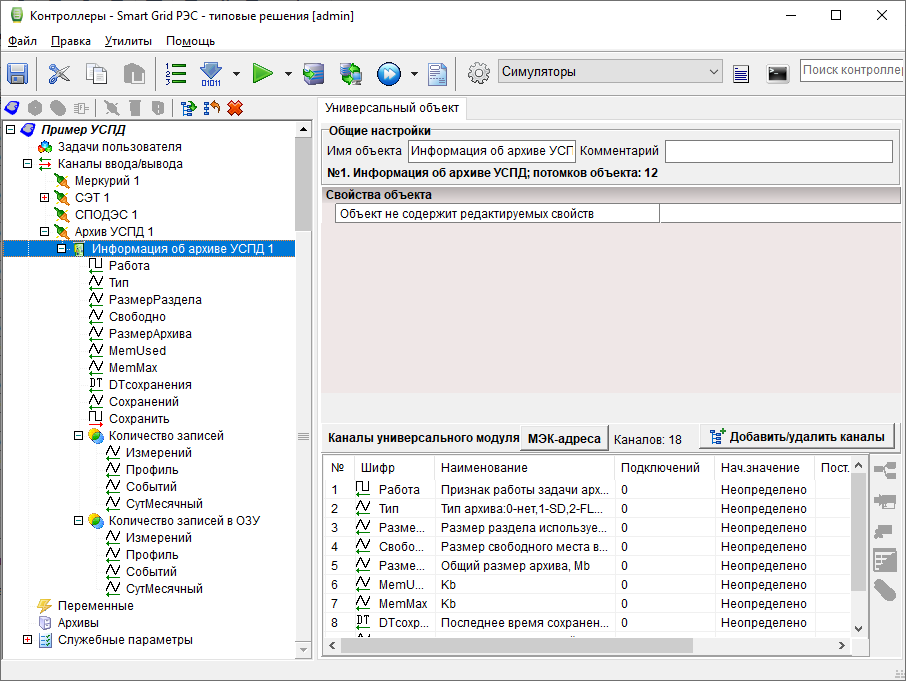Viewport: 906px width, 681px height.
Task: Select the Переменные tree item
Action: pyautogui.click(x=95, y=606)
